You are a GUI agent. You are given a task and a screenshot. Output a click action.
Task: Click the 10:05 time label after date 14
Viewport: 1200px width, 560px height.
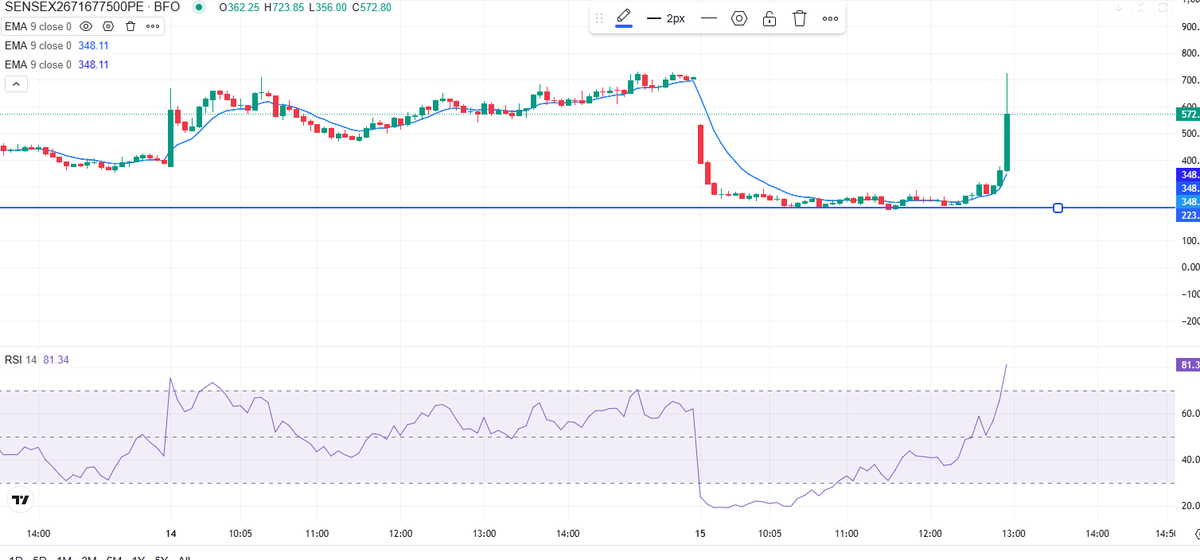point(239,534)
